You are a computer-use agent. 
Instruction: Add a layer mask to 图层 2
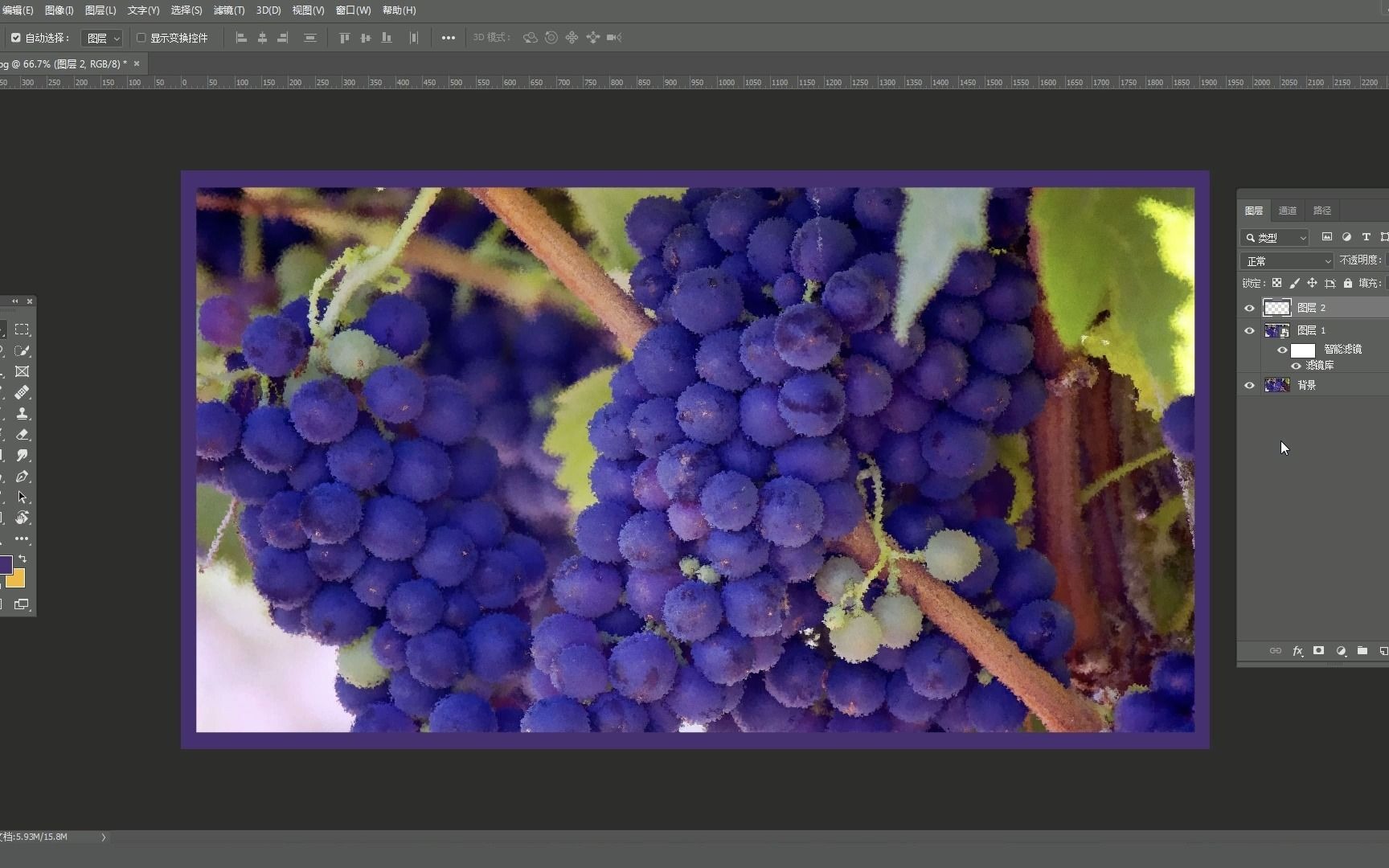(x=1318, y=651)
